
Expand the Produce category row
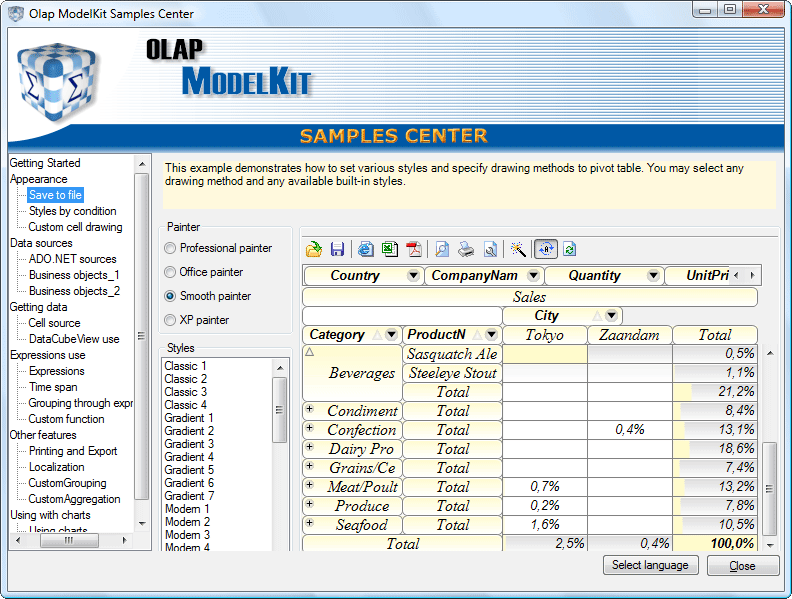pyautogui.click(x=310, y=503)
